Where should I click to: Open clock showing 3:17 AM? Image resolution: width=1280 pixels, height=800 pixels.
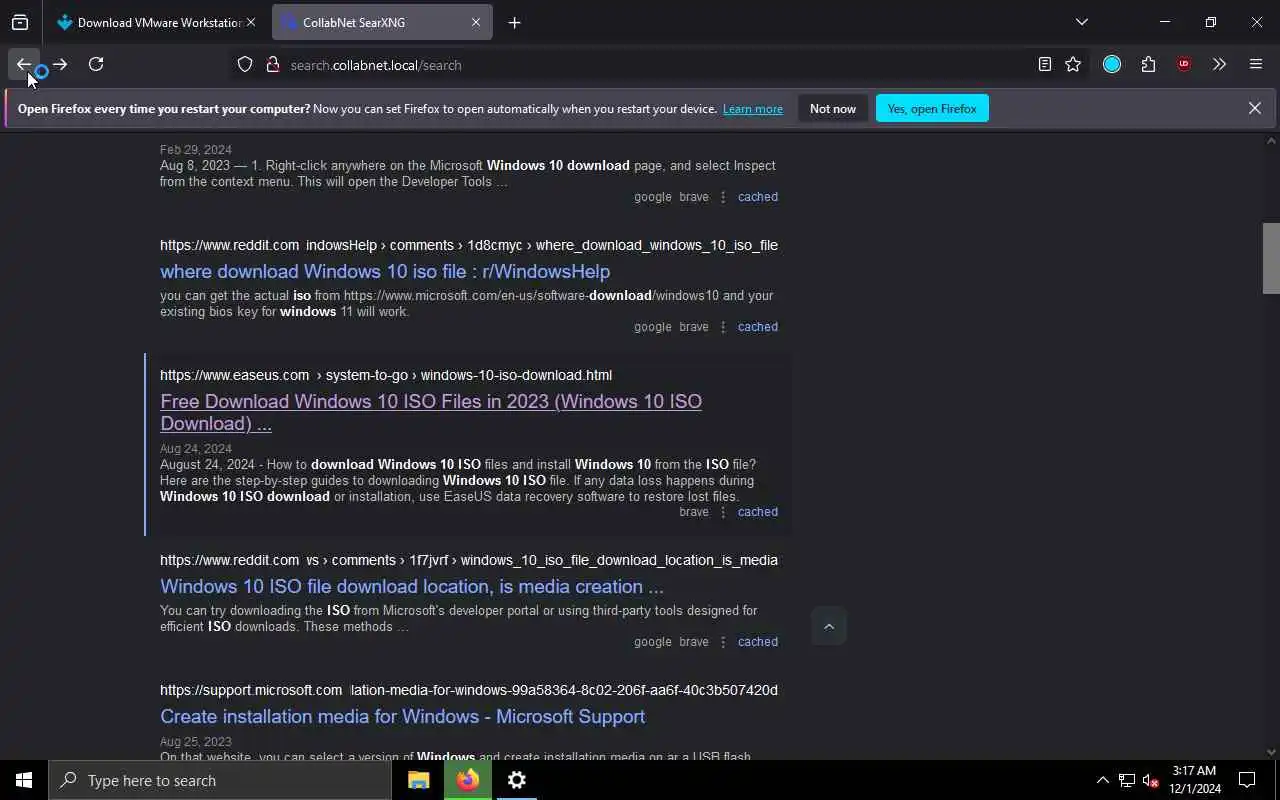pos(1194,780)
